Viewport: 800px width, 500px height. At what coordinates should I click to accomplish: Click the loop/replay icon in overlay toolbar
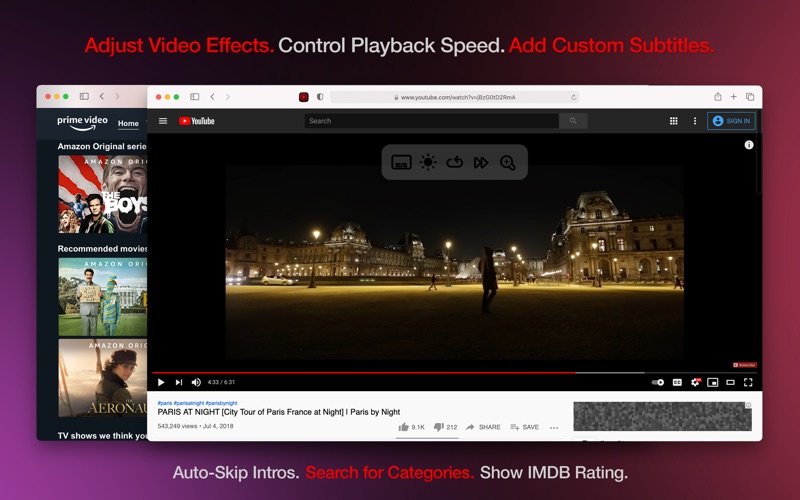[x=454, y=163]
